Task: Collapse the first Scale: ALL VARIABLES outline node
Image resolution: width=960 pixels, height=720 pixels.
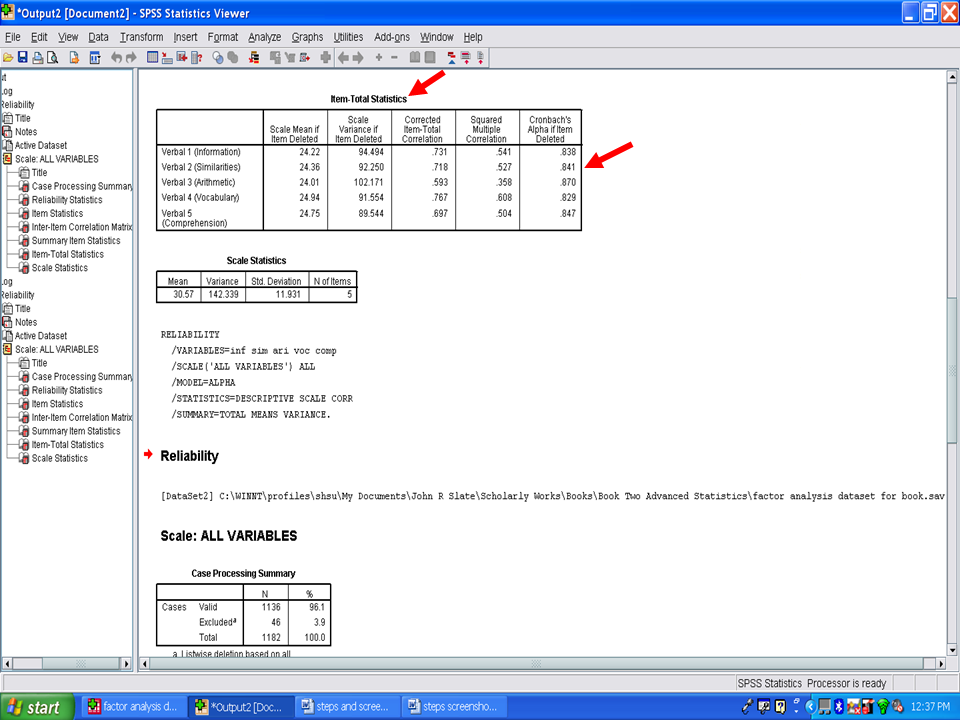Action: click(8, 159)
